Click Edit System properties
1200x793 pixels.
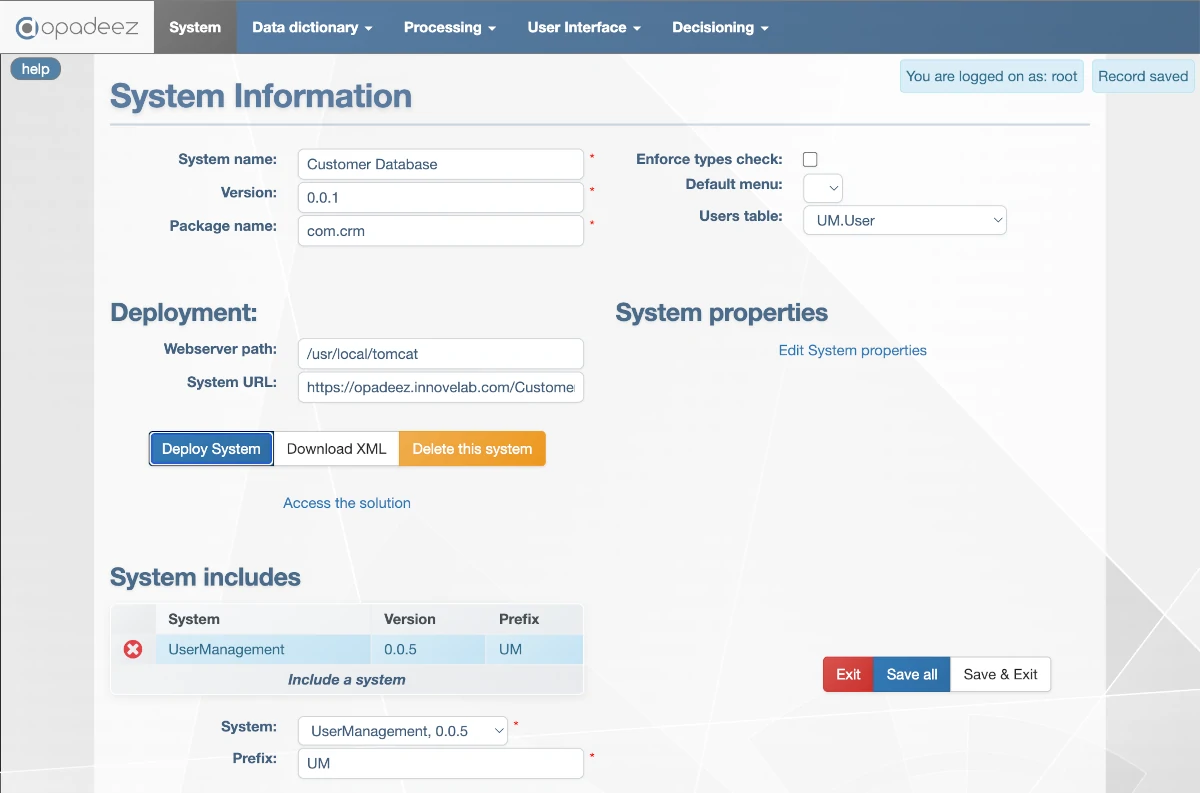pos(852,350)
